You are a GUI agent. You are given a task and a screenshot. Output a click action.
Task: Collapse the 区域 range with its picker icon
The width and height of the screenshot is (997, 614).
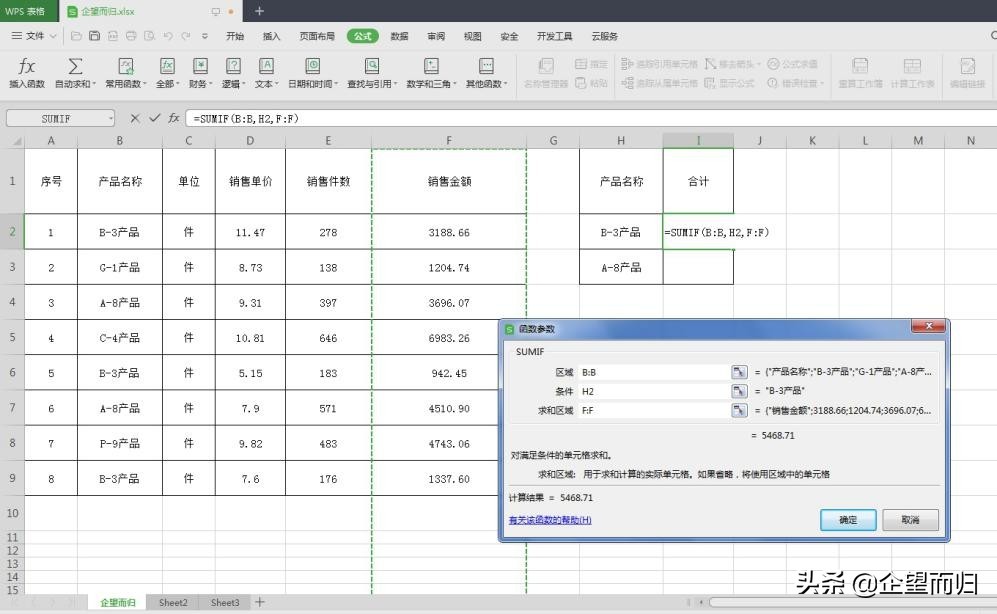[739, 371]
